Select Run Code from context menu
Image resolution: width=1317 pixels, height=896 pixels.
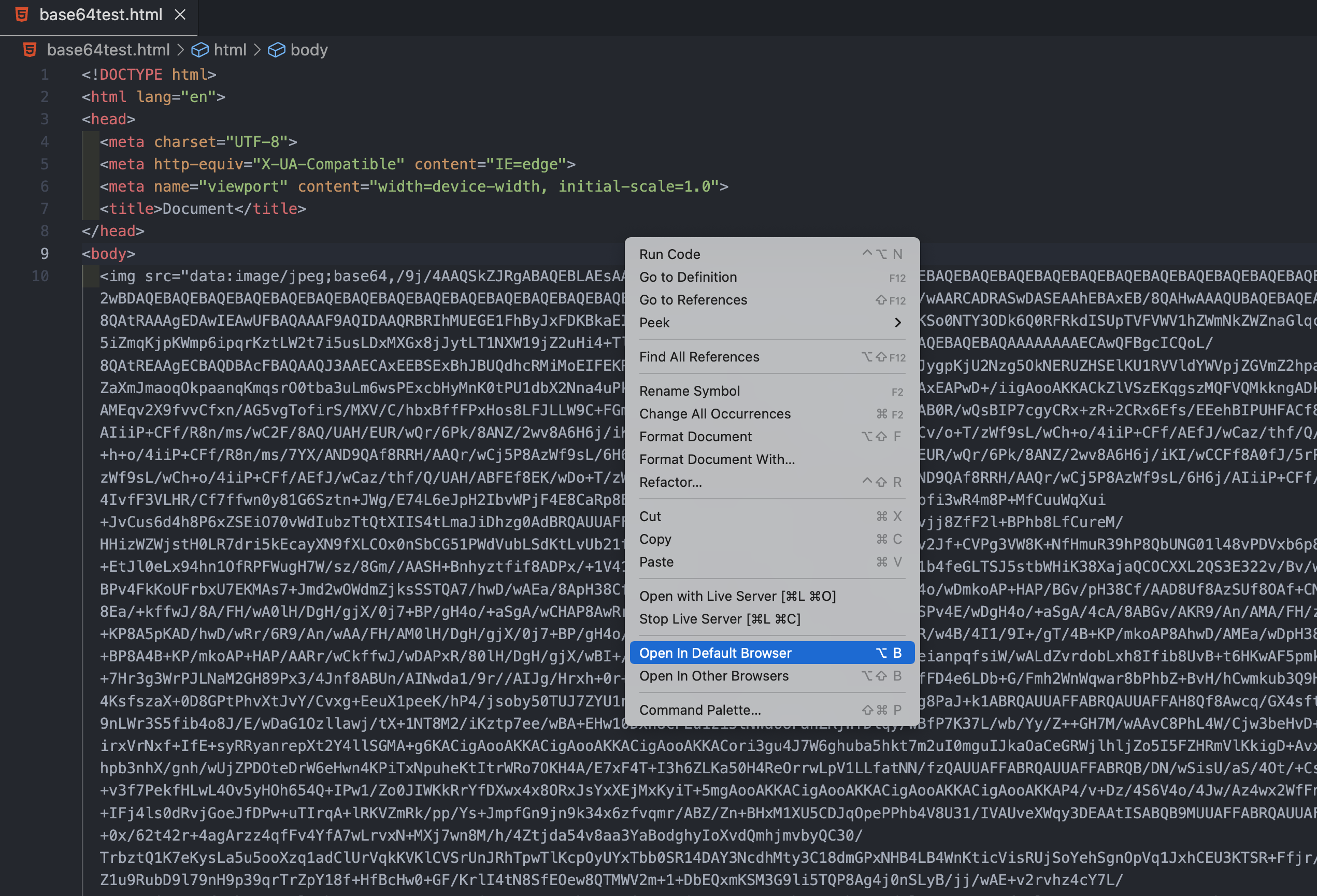coord(669,254)
